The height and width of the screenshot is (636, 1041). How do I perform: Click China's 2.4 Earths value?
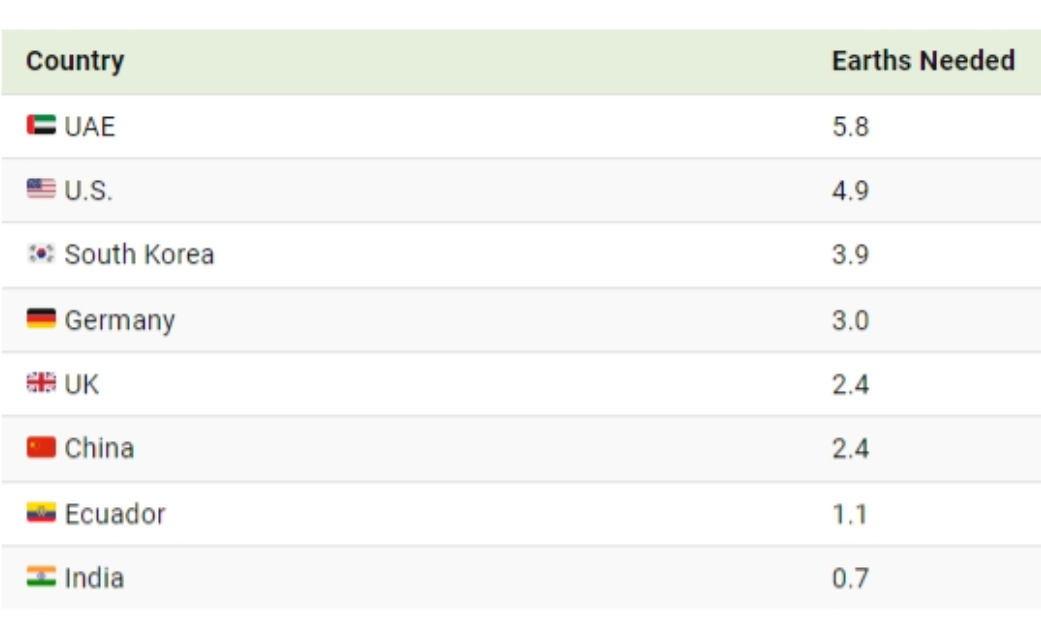[850, 448]
